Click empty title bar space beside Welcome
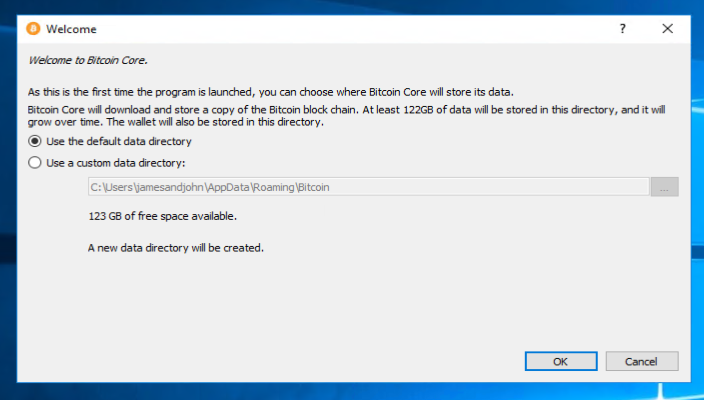Viewport: 704px width, 400px height. [350, 29]
